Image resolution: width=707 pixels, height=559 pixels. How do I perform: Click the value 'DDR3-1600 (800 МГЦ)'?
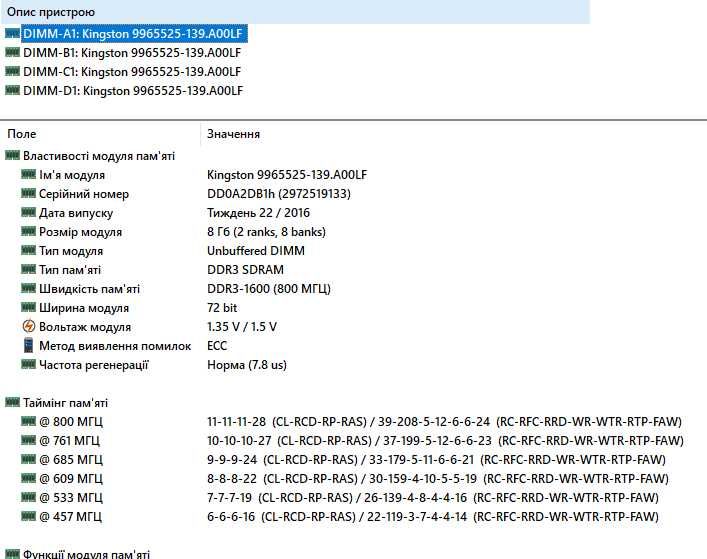[x=269, y=289]
